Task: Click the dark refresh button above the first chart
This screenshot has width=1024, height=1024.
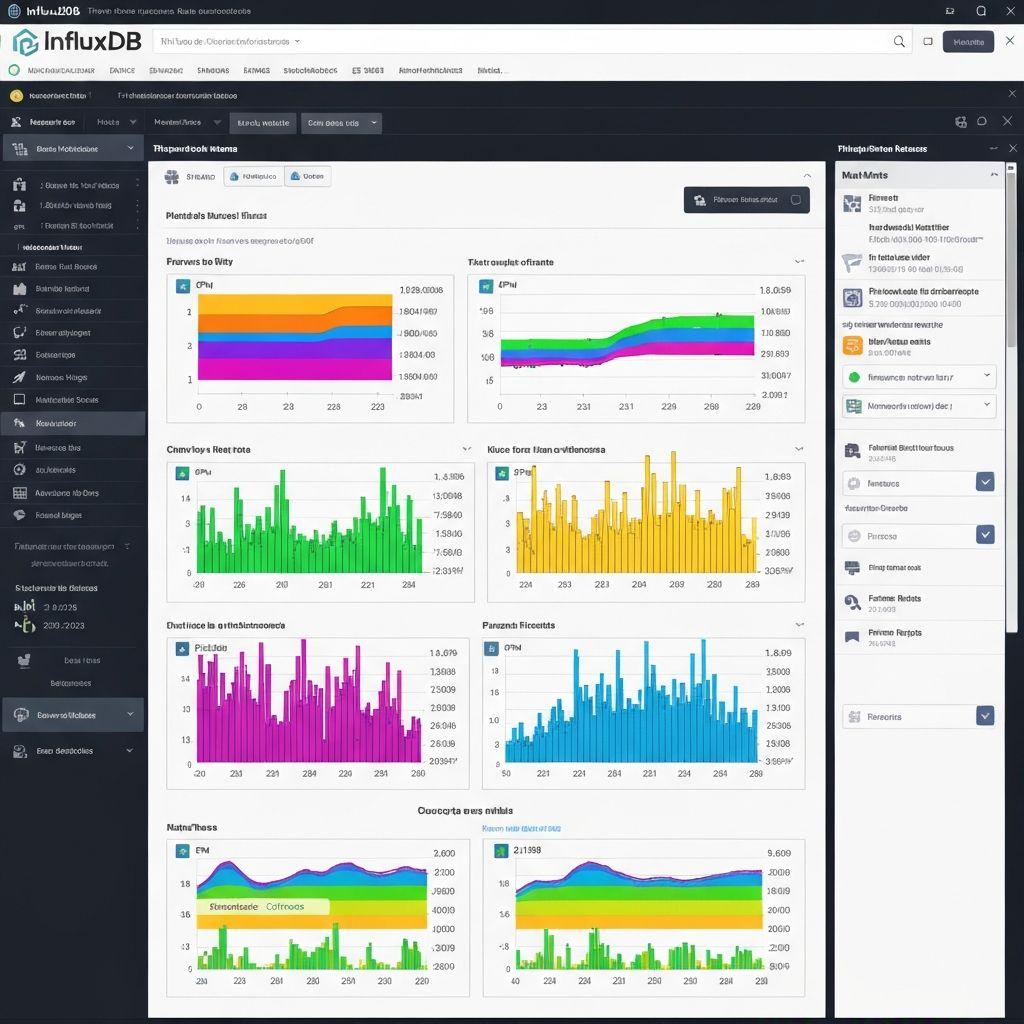Action: click(746, 199)
